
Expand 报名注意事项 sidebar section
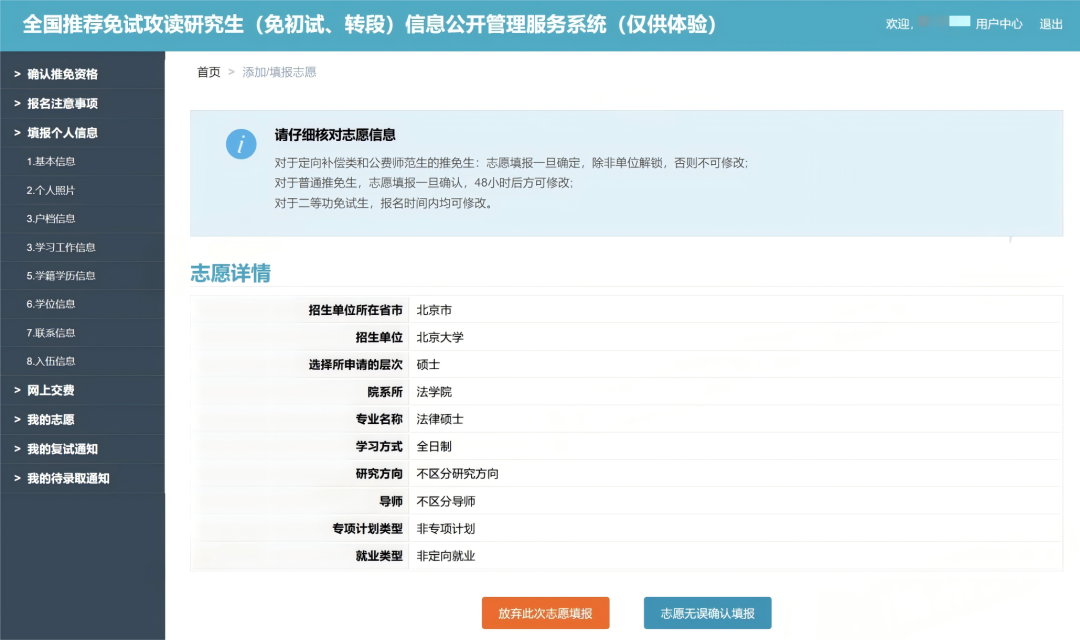62,103
